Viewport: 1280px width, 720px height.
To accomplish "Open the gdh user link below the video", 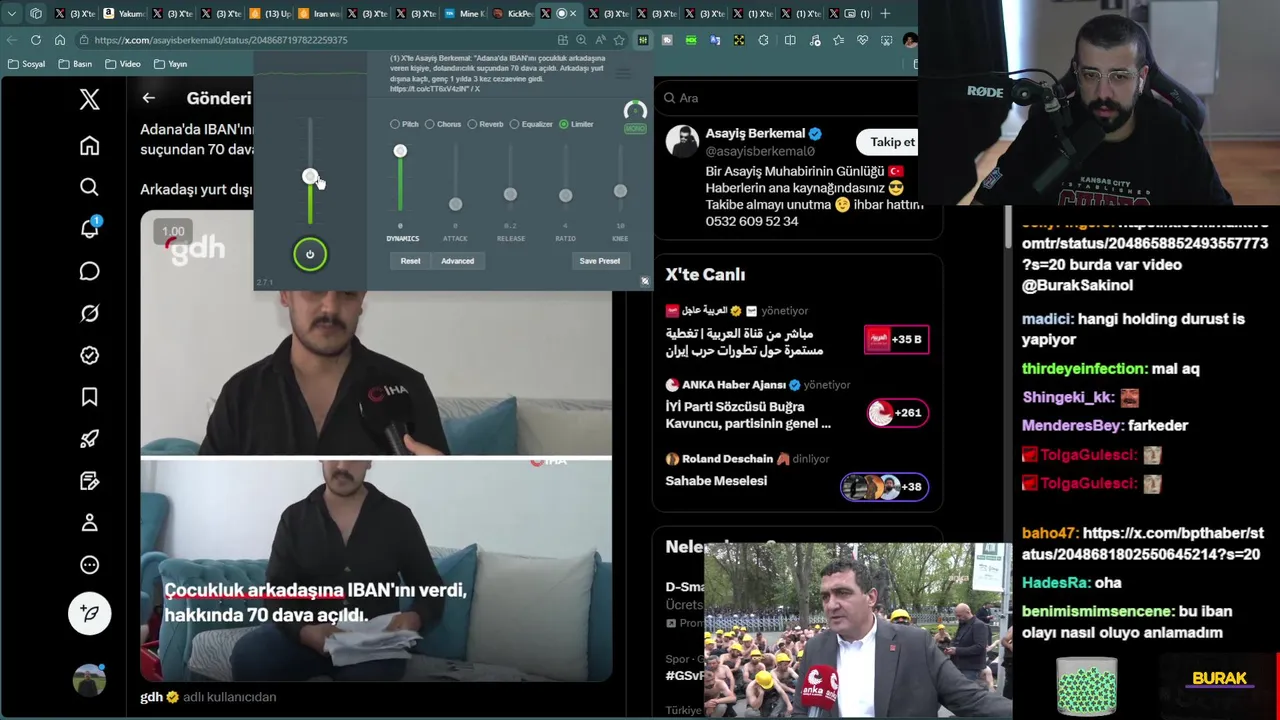I will click(x=151, y=697).
